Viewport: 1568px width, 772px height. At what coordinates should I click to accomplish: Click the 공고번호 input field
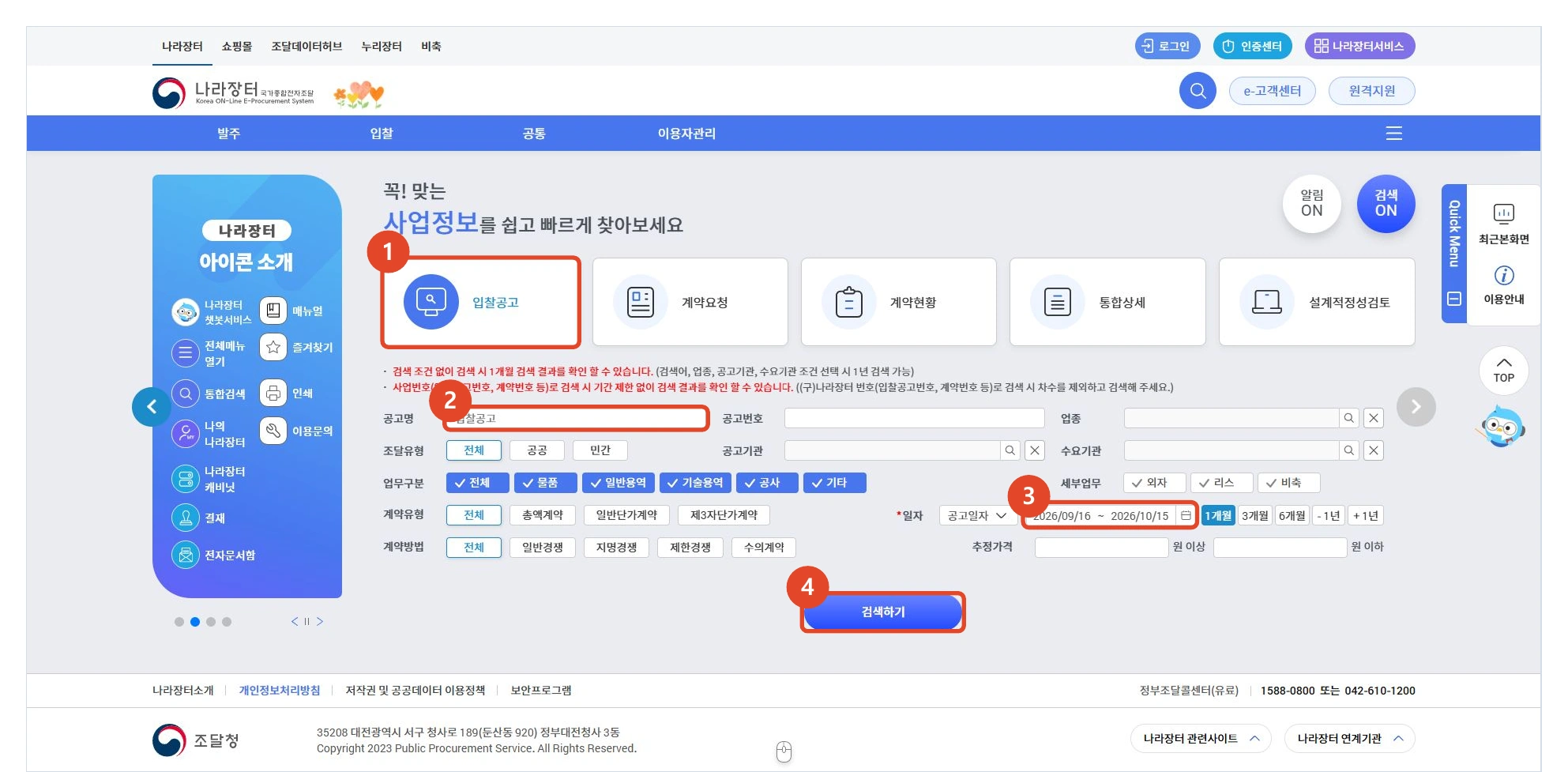pyautogui.click(x=914, y=418)
